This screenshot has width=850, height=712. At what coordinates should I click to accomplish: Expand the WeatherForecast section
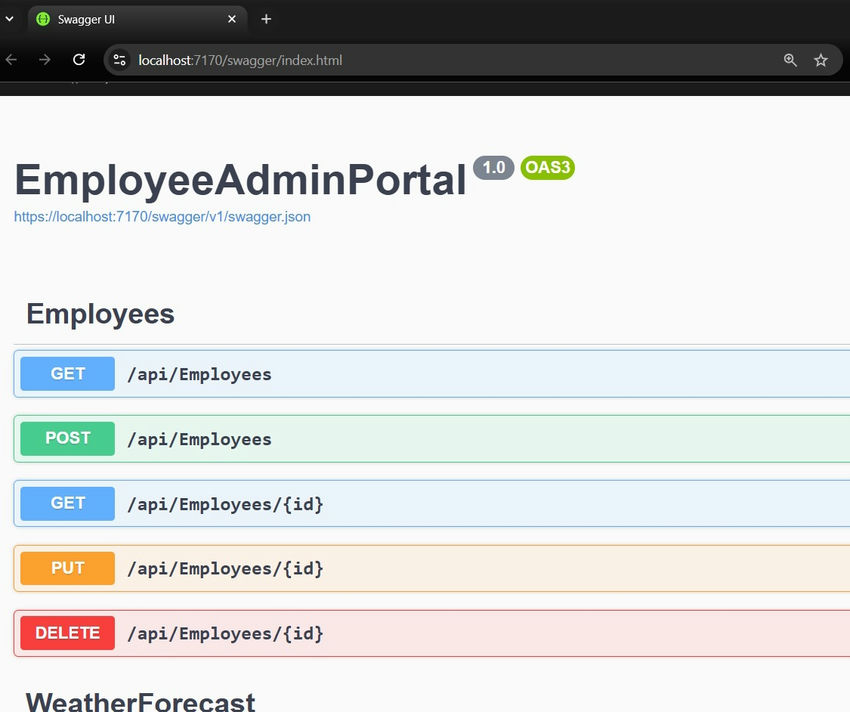(140, 701)
